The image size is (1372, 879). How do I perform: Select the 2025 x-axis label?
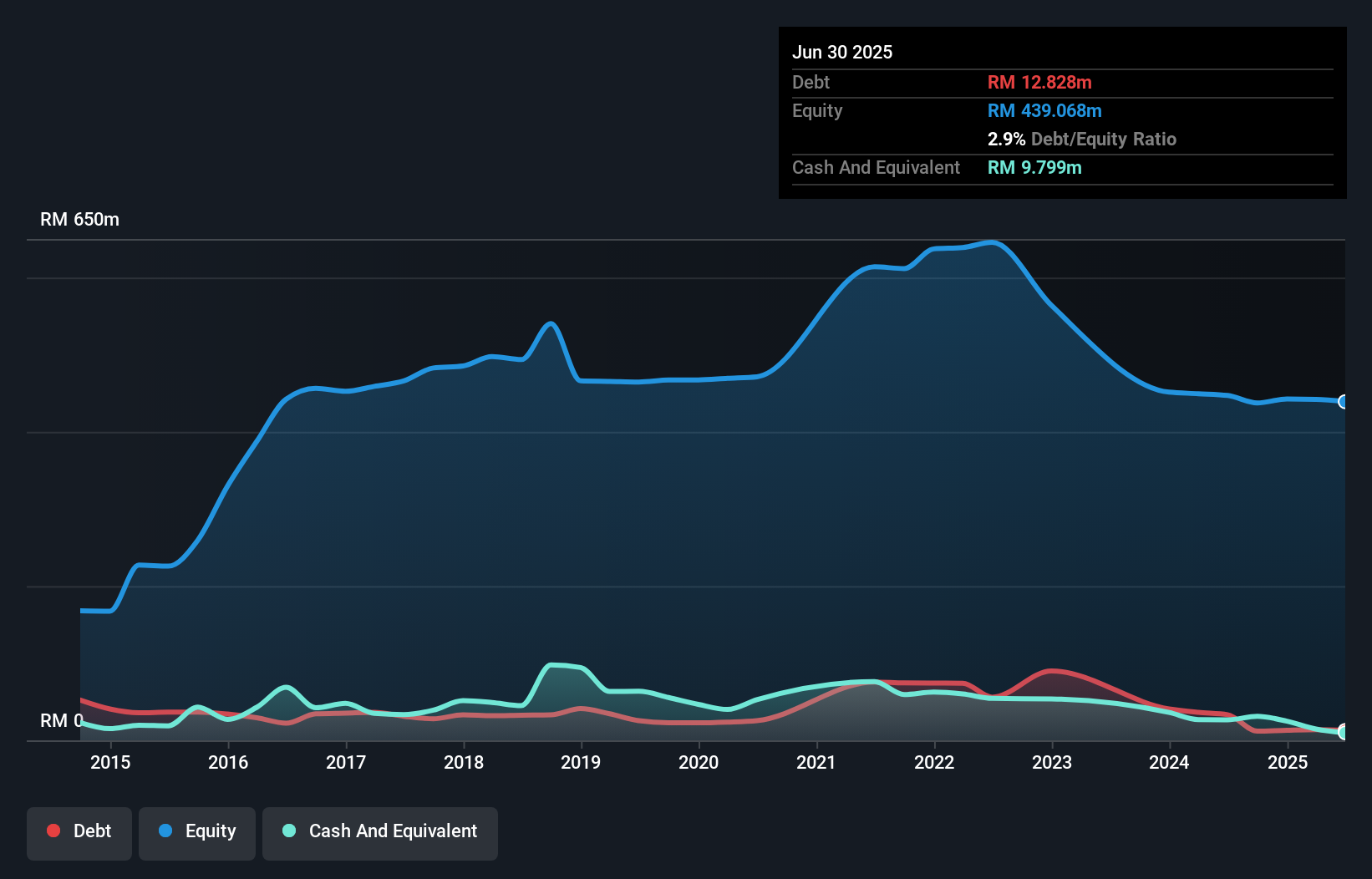[x=1288, y=762]
